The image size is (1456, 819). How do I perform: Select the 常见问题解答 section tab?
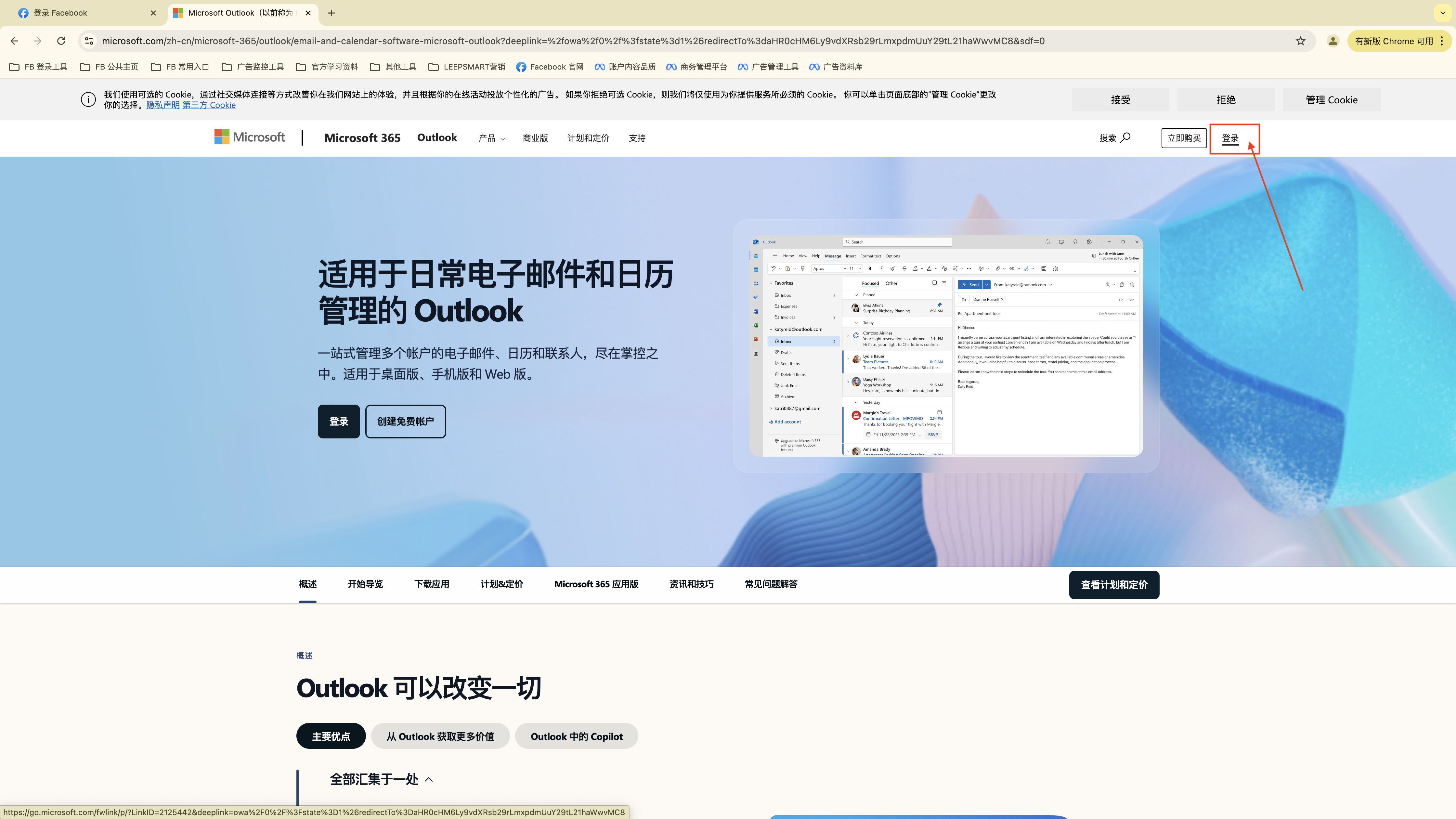[x=771, y=584]
